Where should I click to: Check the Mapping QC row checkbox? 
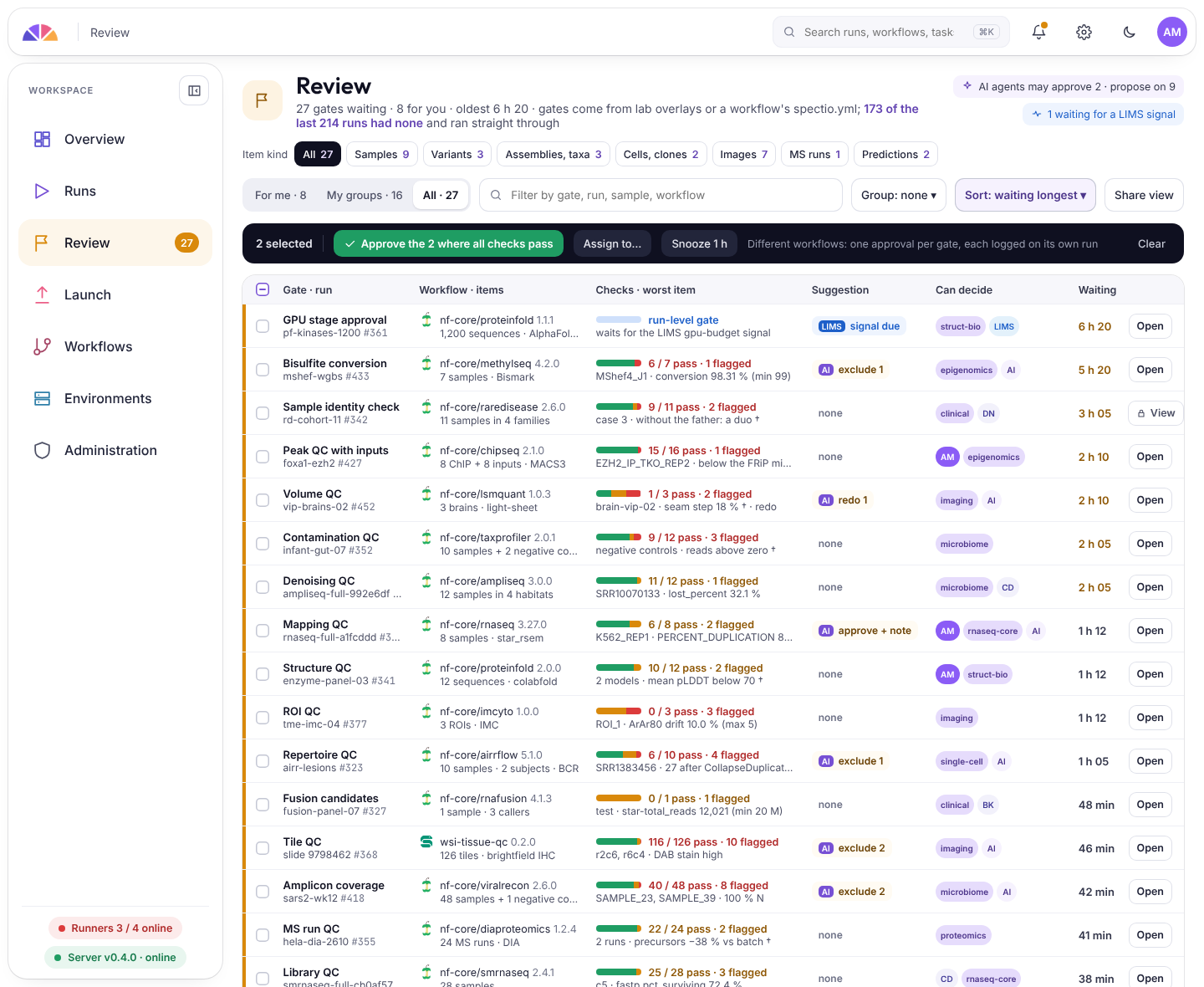point(263,631)
